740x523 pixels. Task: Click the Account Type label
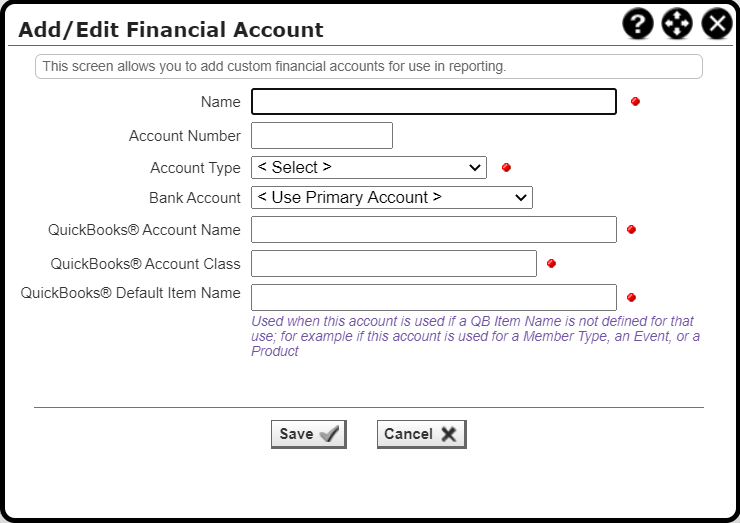(x=195, y=168)
